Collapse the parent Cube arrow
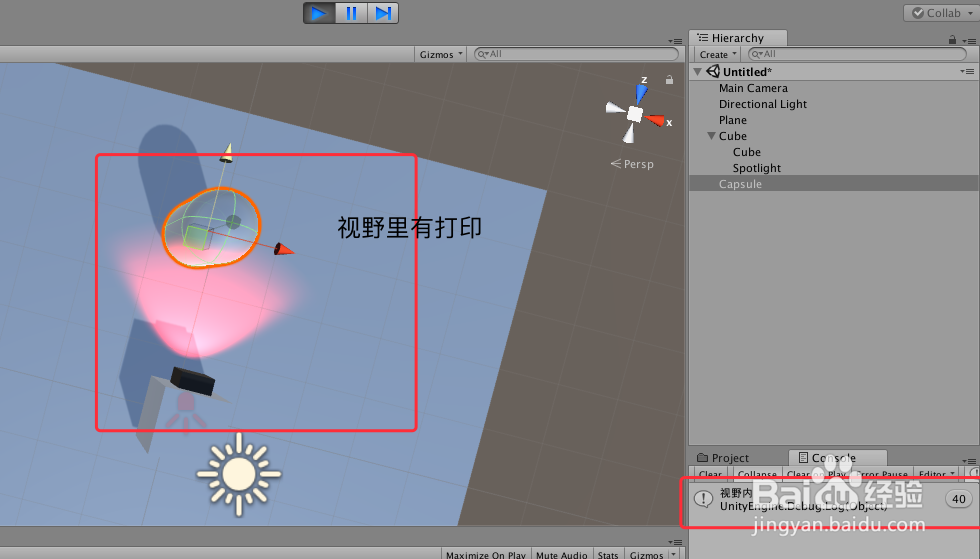The width and height of the screenshot is (980, 559). [711, 136]
